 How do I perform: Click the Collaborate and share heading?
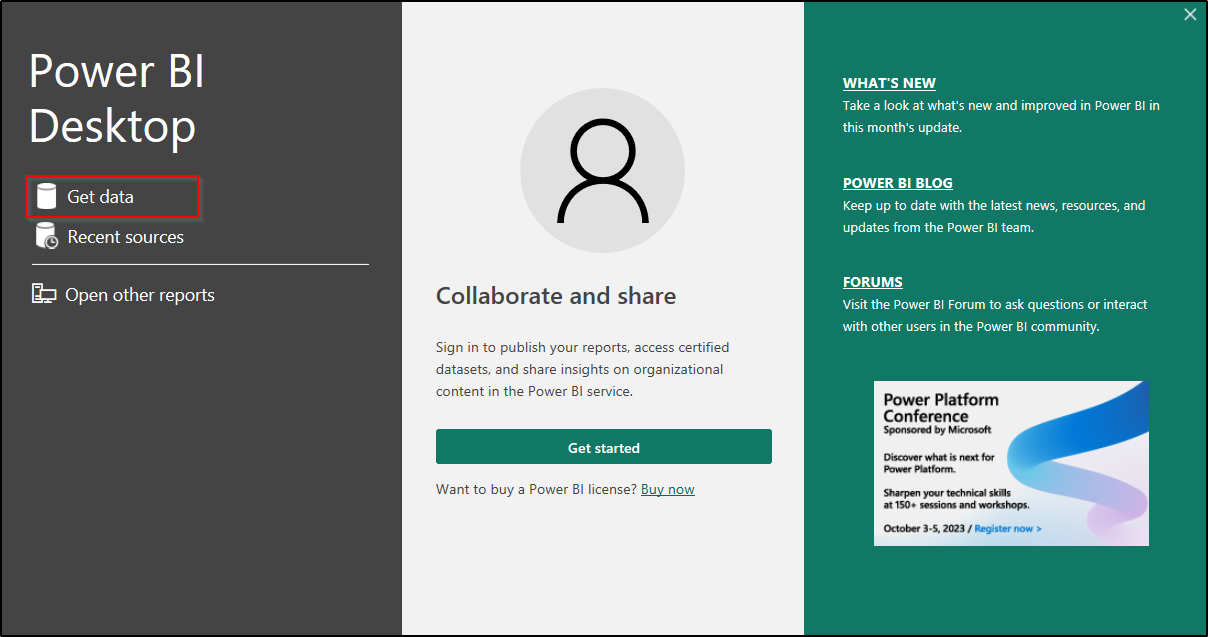pos(556,296)
